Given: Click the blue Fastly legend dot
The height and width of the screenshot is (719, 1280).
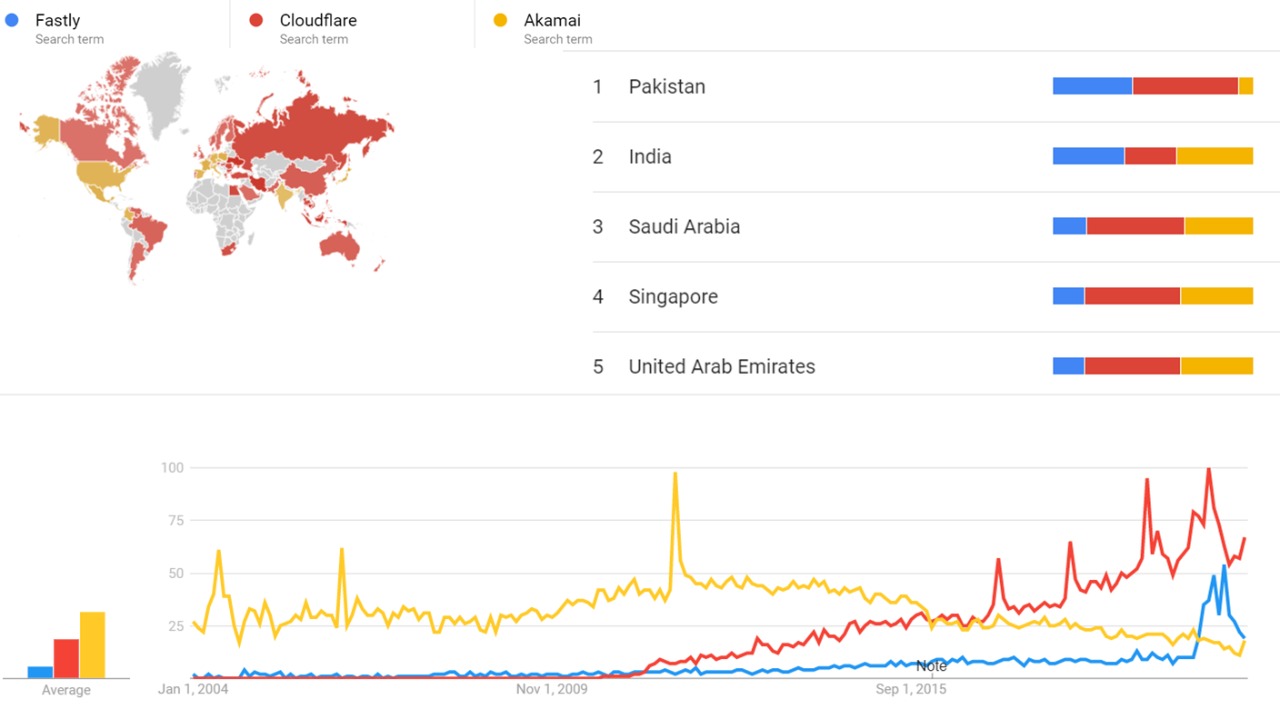Looking at the screenshot, I should coord(12,20).
